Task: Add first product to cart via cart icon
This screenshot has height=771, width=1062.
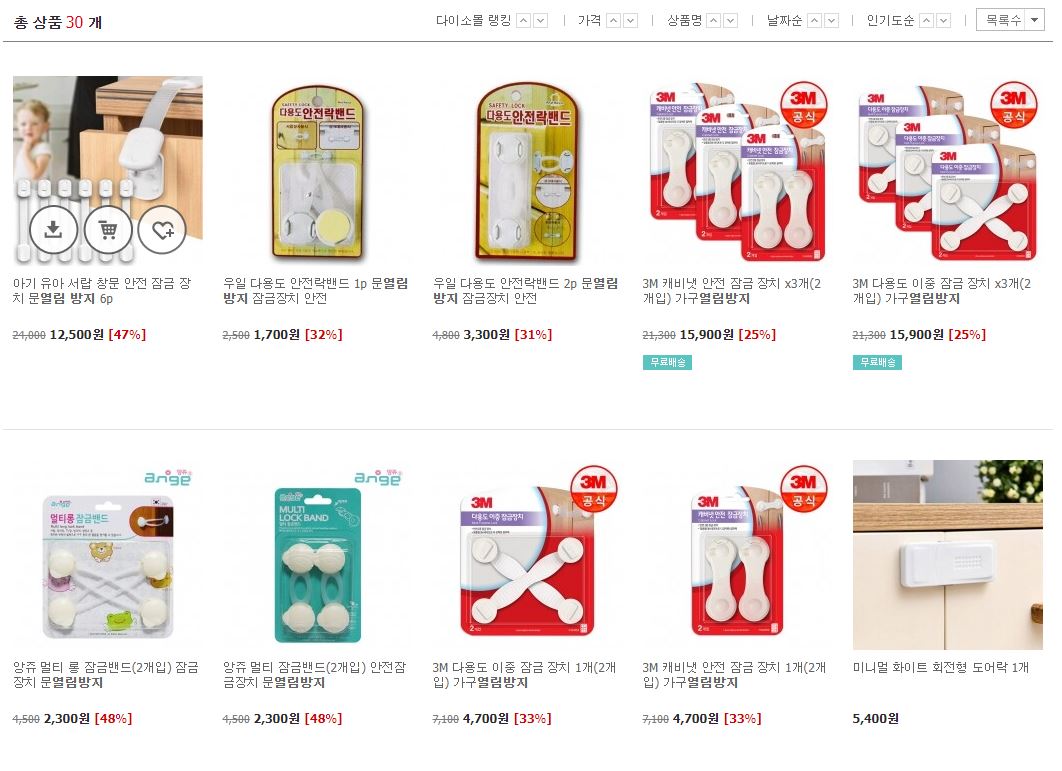Action: click(x=108, y=230)
